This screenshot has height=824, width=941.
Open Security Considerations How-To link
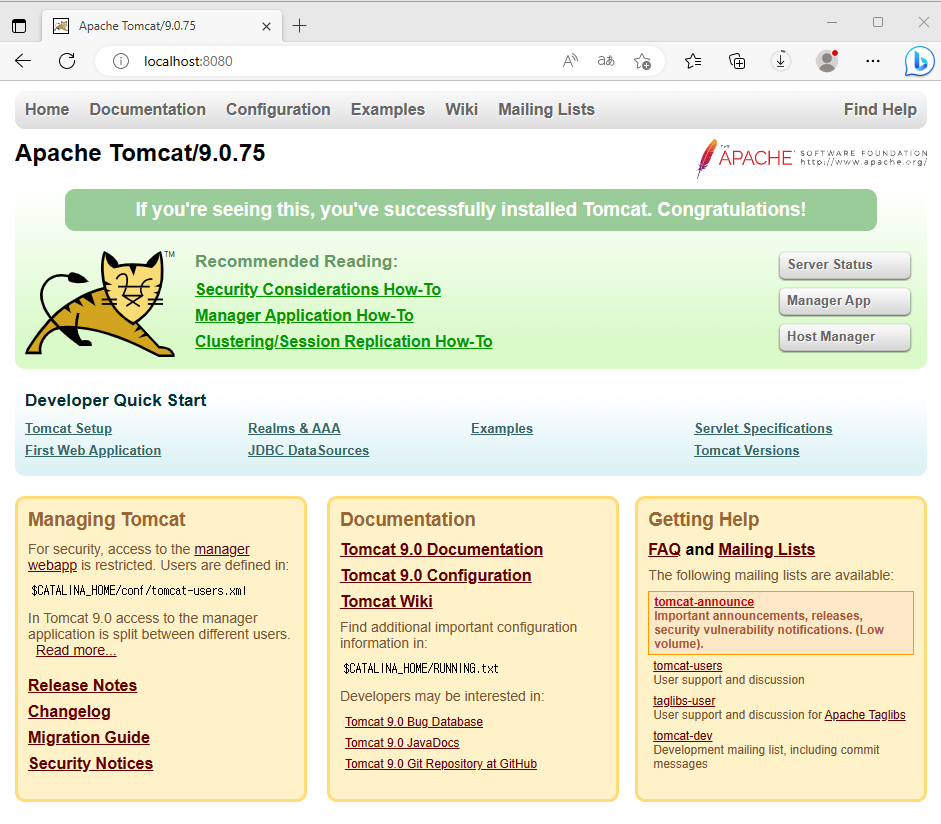[318, 289]
